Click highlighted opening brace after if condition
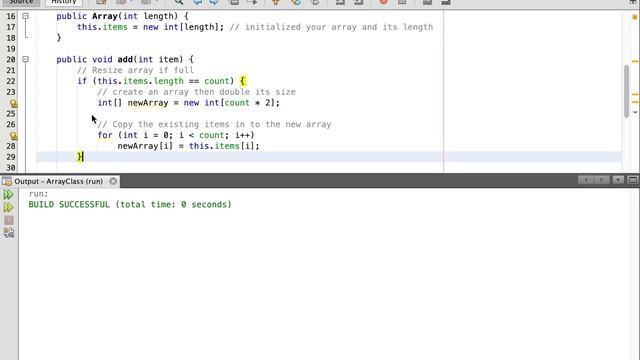Image resolution: width=640 pixels, height=360 pixels. [243, 81]
